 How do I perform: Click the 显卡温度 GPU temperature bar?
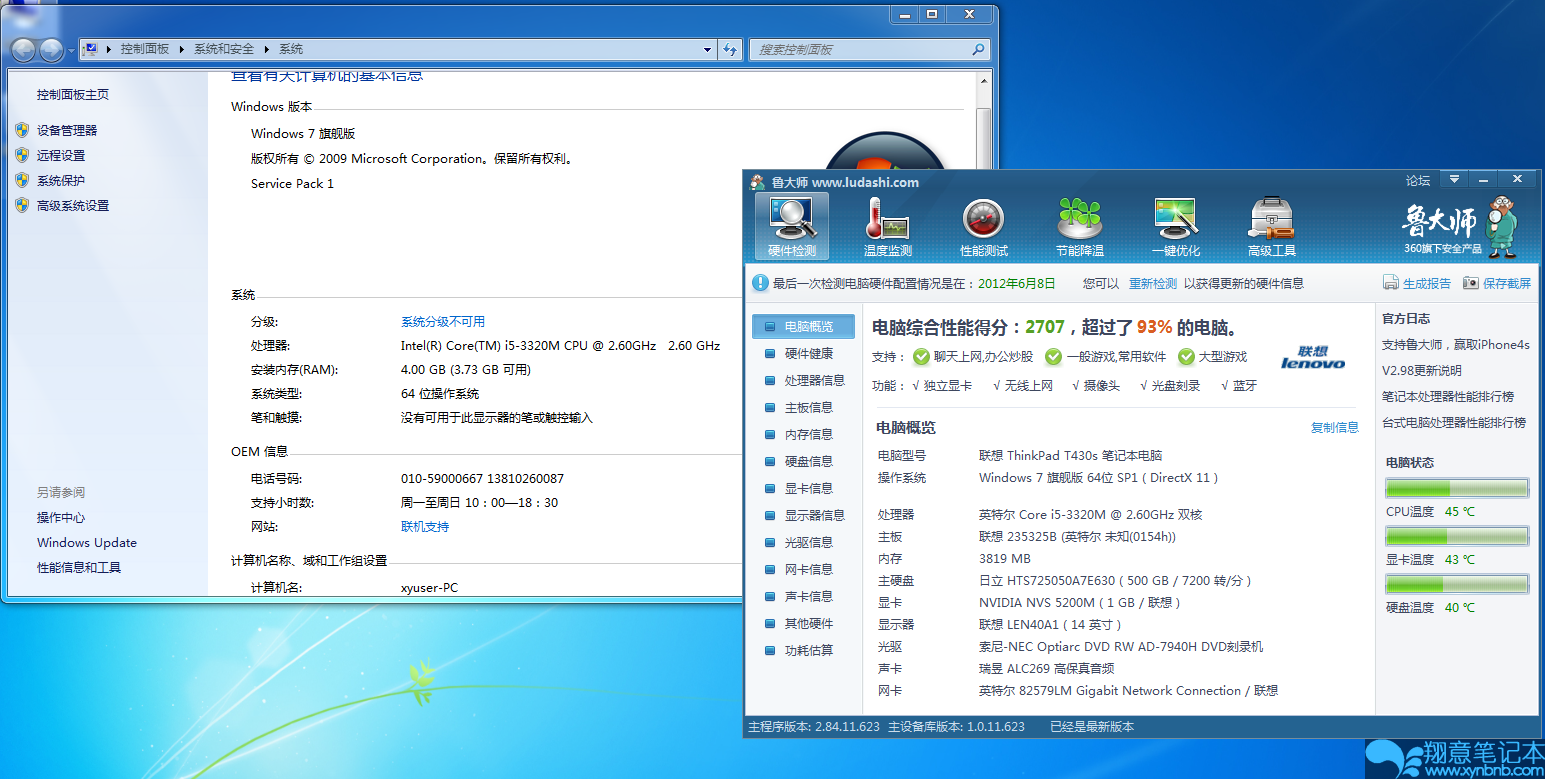click(x=1457, y=536)
